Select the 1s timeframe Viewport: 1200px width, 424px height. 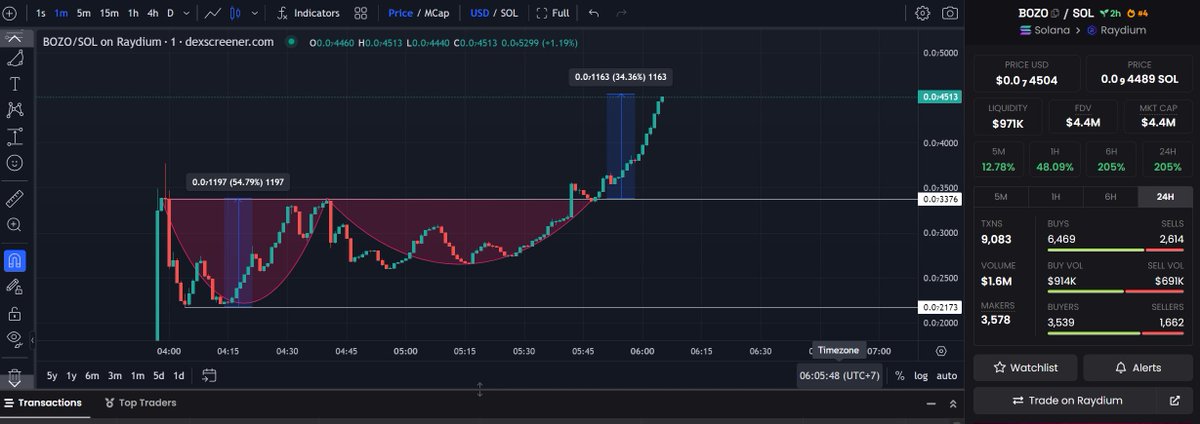41,13
